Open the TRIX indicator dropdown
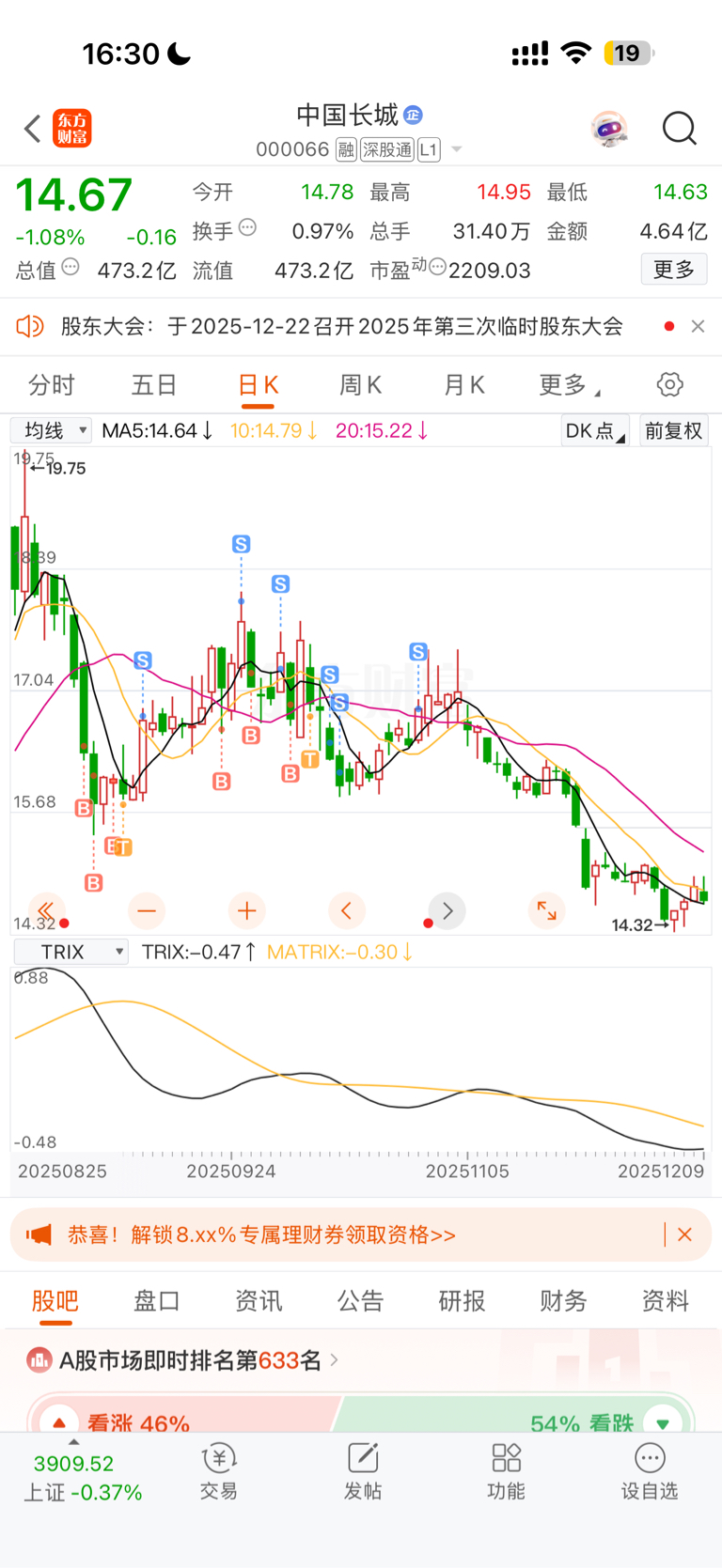The width and height of the screenshot is (722, 1568). (71, 952)
